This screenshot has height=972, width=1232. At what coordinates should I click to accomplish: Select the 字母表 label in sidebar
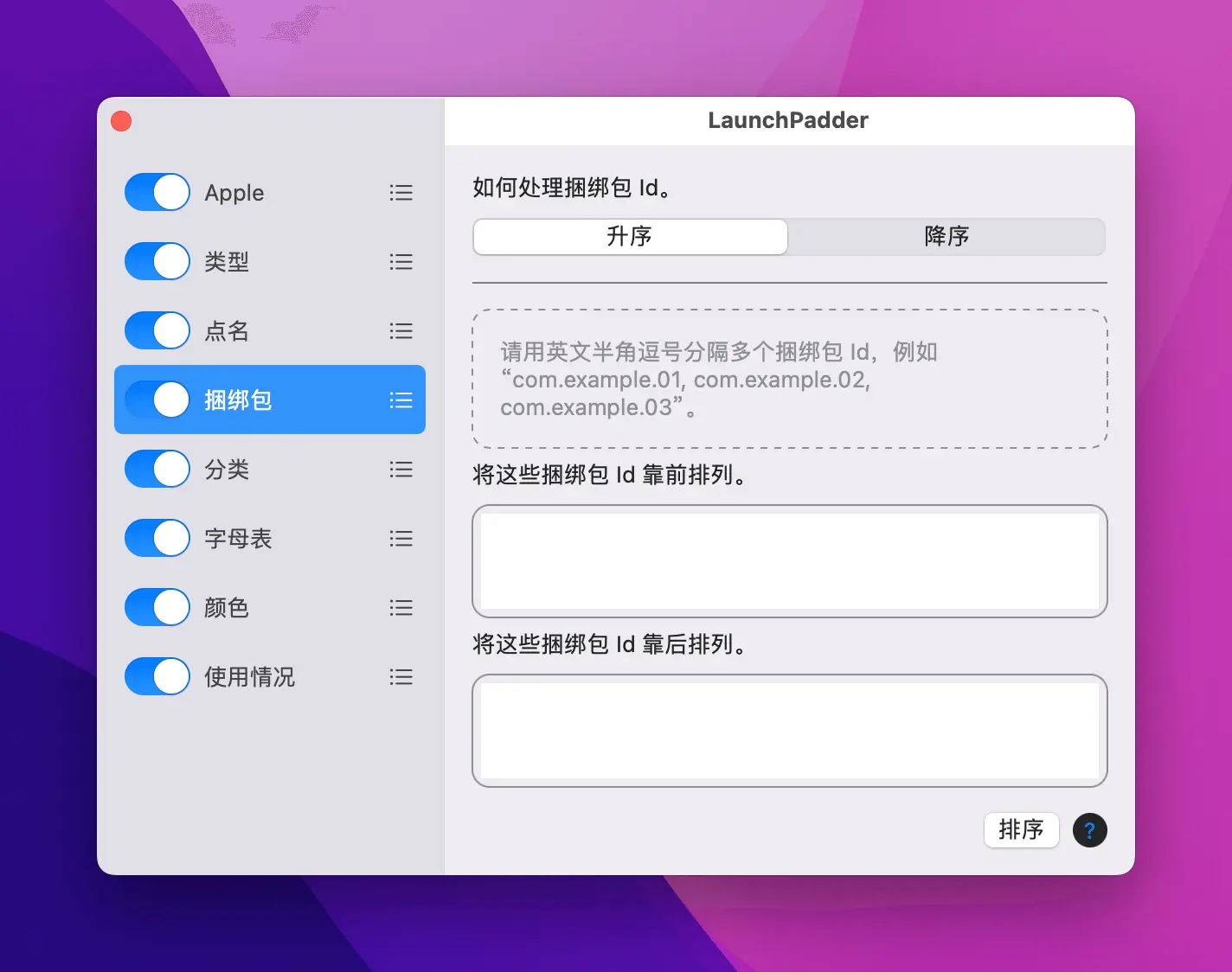pos(238,538)
